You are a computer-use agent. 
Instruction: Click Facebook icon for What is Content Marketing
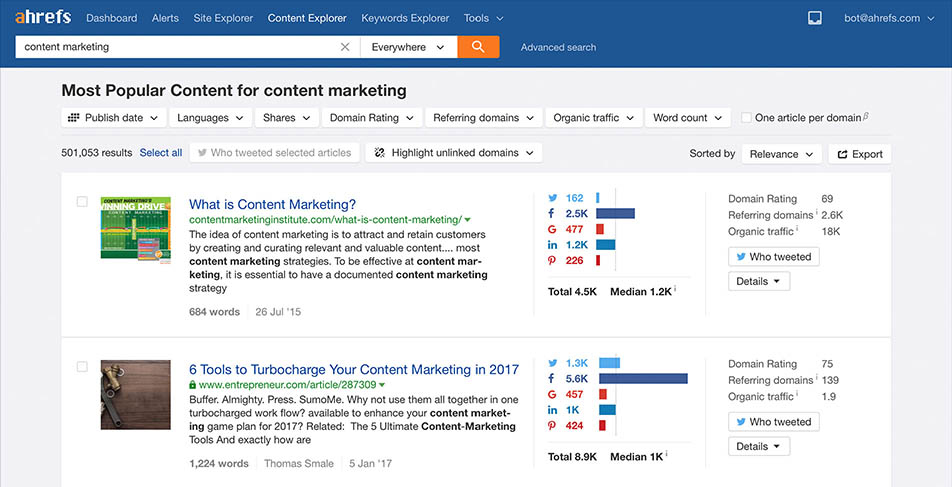click(x=552, y=214)
